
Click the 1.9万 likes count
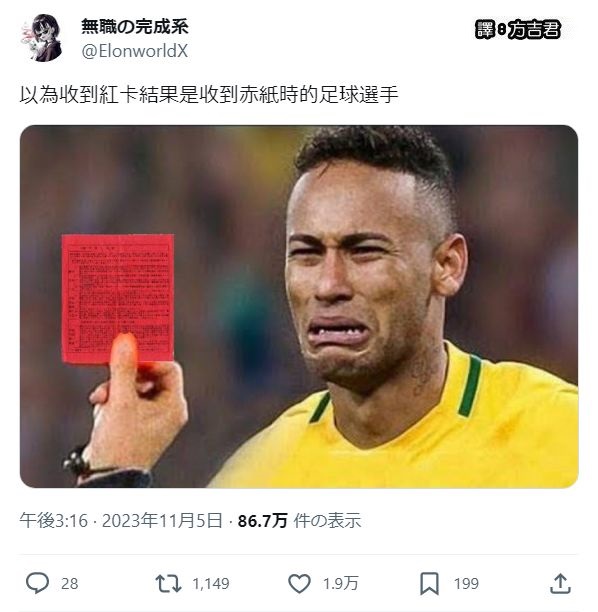click(340, 584)
